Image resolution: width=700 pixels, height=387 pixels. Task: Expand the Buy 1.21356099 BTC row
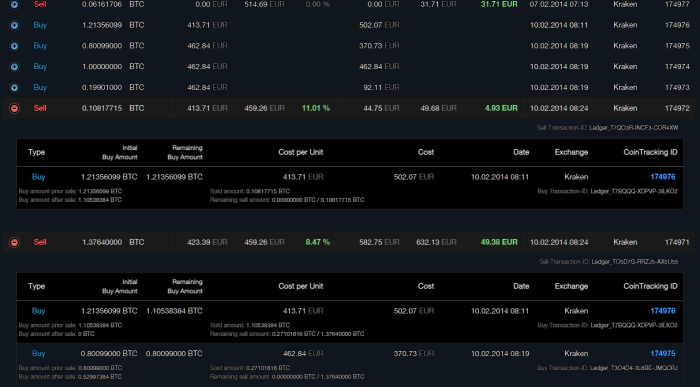14,25
